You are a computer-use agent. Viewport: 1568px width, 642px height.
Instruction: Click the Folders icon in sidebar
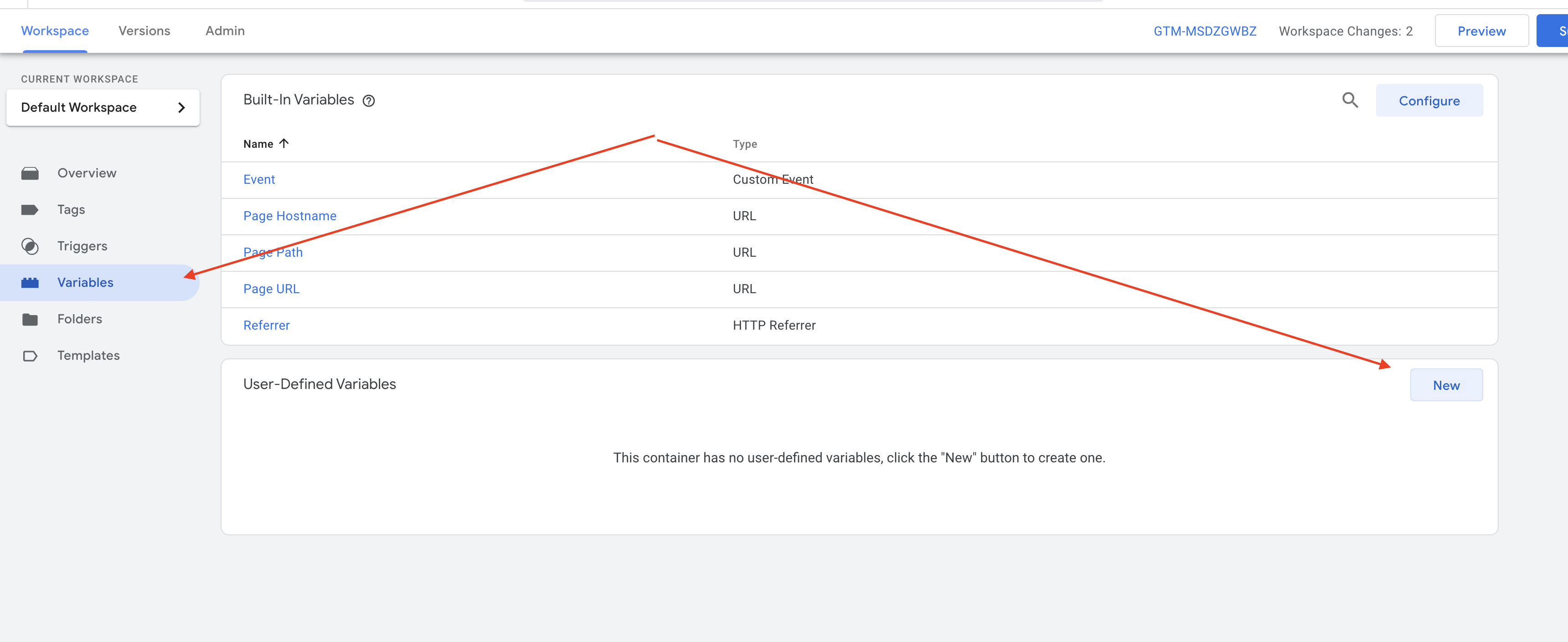pos(30,319)
